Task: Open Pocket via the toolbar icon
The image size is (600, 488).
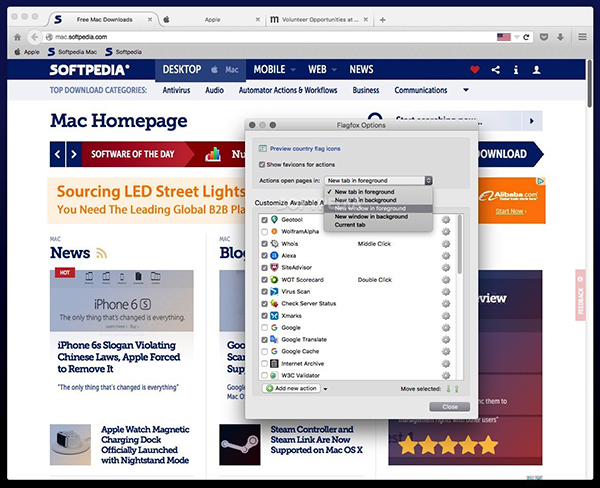Action: tap(544, 37)
